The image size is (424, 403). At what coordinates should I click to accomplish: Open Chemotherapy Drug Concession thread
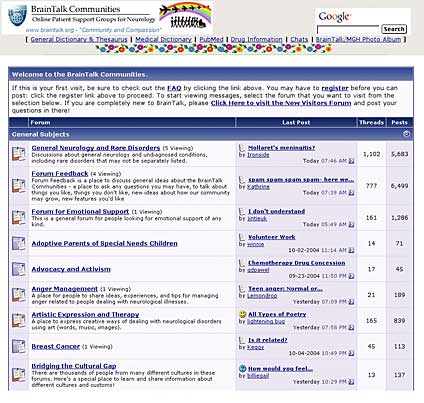click(297, 263)
